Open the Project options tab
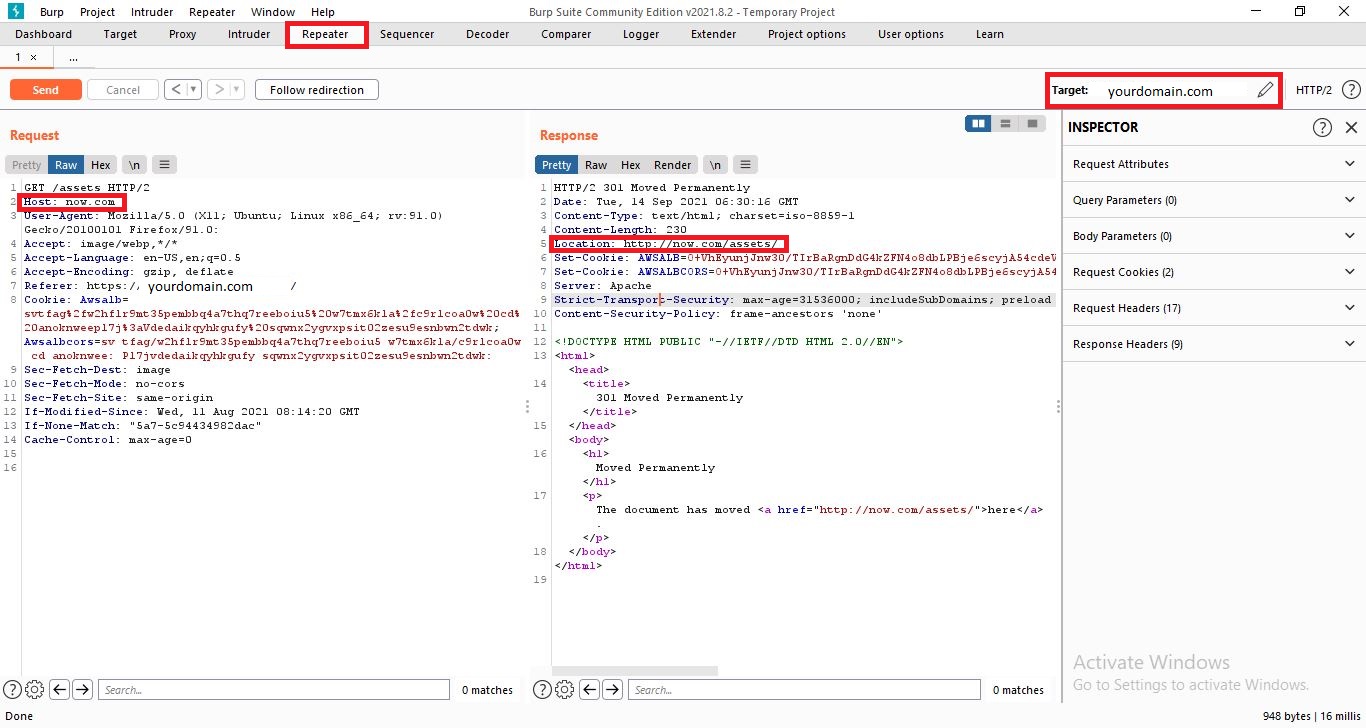Viewport: 1366px width, 728px height. coord(807,34)
